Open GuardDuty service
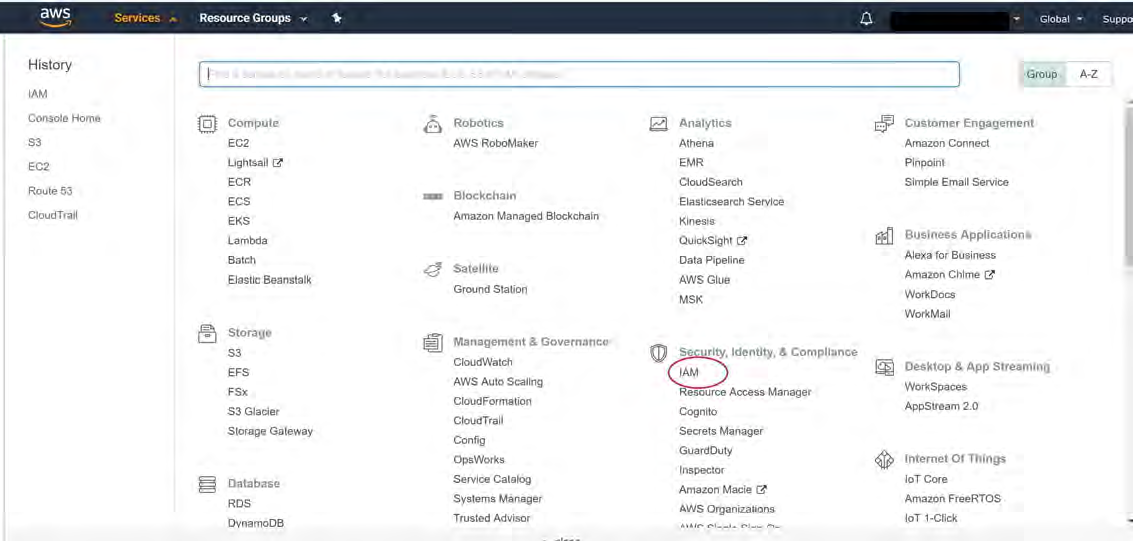Image resolution: width=1133 pixels, height=541 pixels. tap(705, 451)
